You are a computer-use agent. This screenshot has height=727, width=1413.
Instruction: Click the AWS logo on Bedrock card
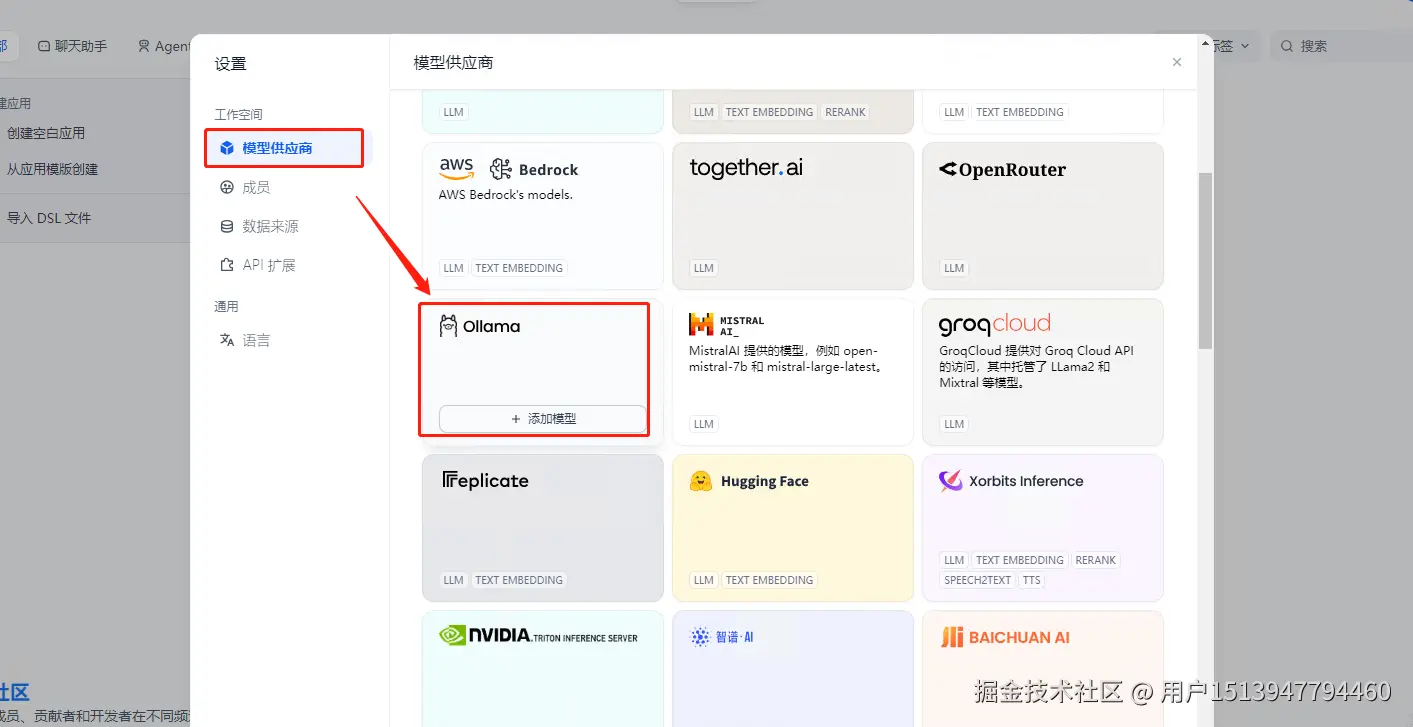[456, 168]
